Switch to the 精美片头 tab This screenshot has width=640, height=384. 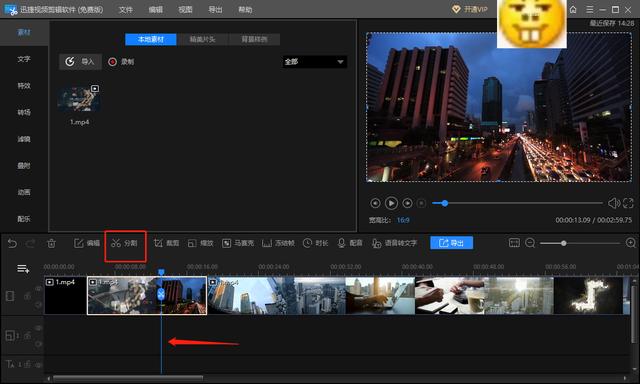[202, 40]
